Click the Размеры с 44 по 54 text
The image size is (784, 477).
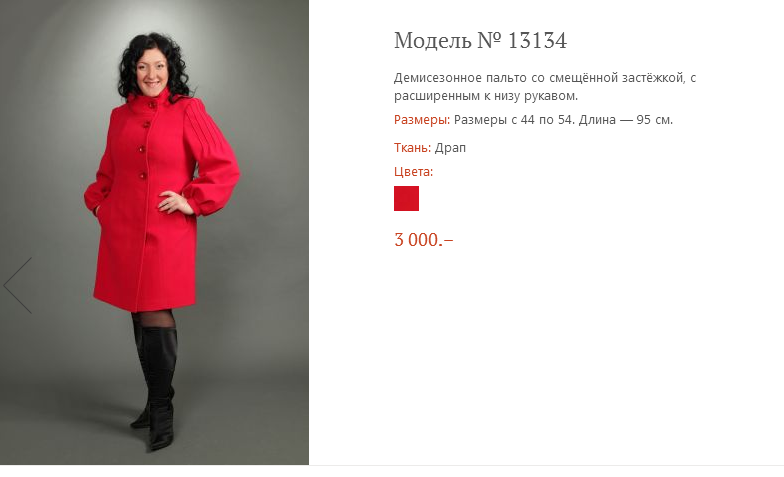tap(514, 120)
